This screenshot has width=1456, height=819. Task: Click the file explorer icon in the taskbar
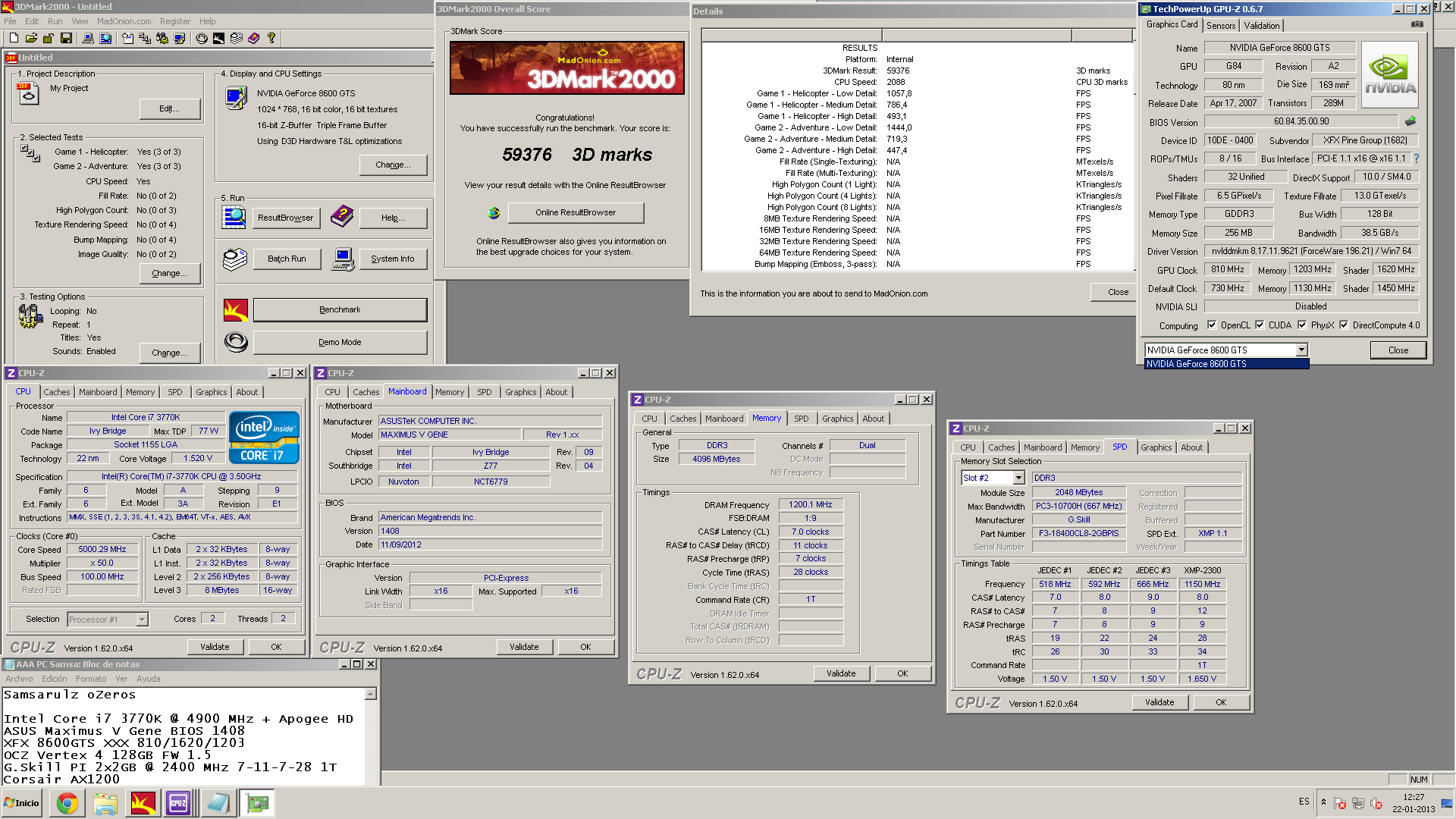point(105,803)
